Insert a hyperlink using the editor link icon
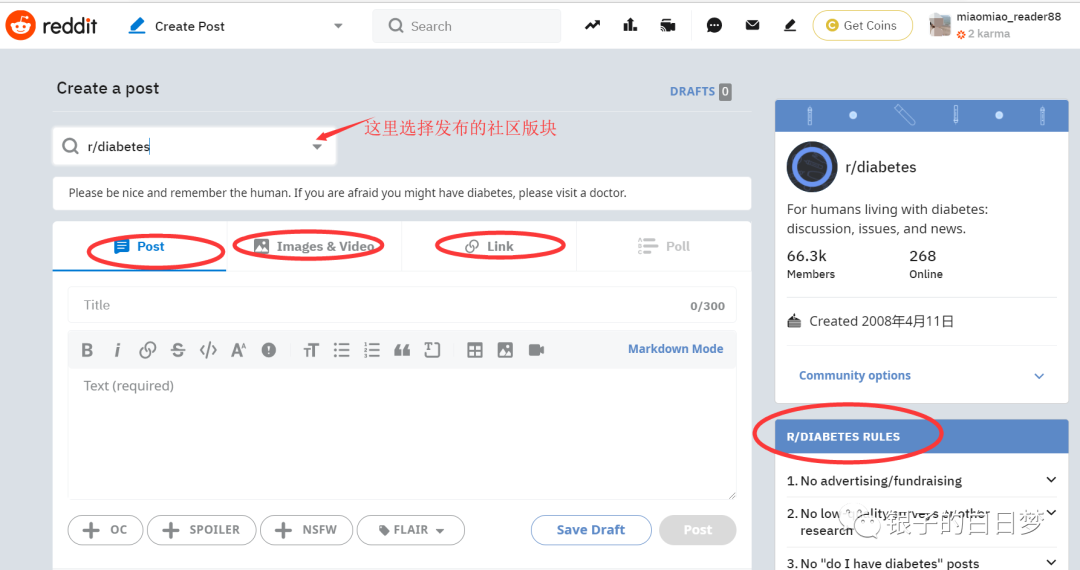 tap(147, 350)
